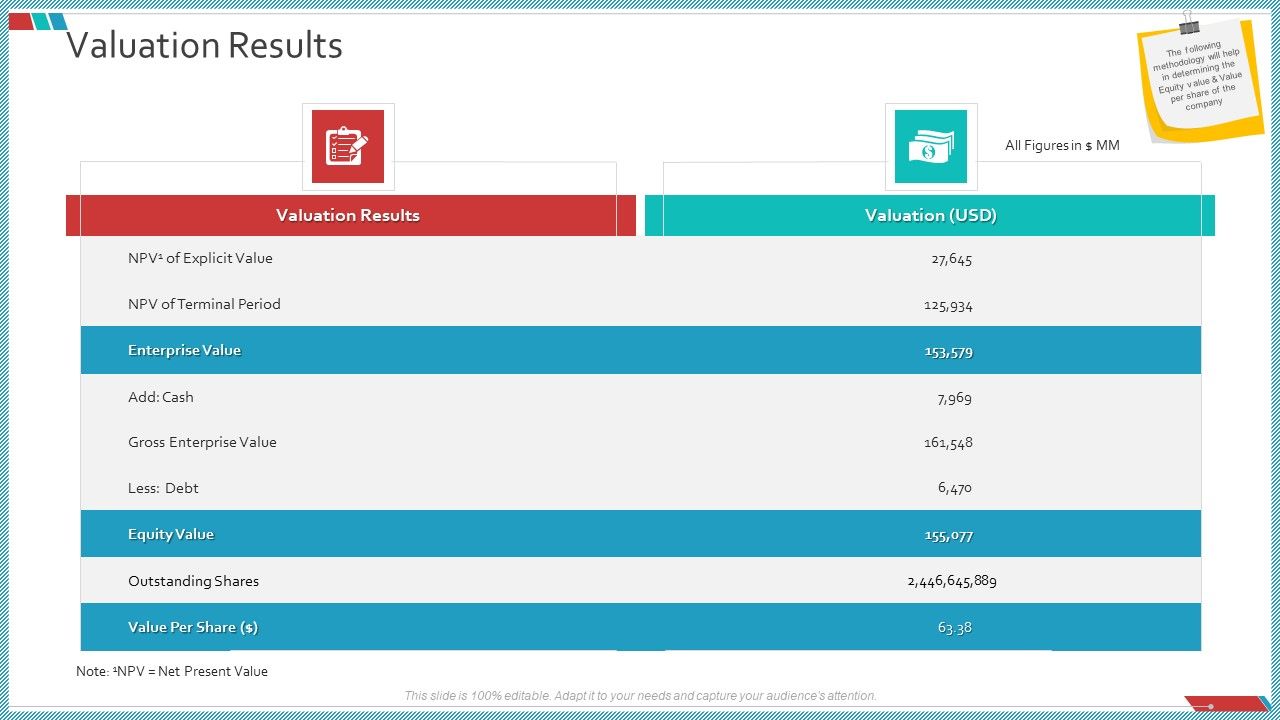Select 'Gross Enterprise Value' row label

tap(202, 442)
